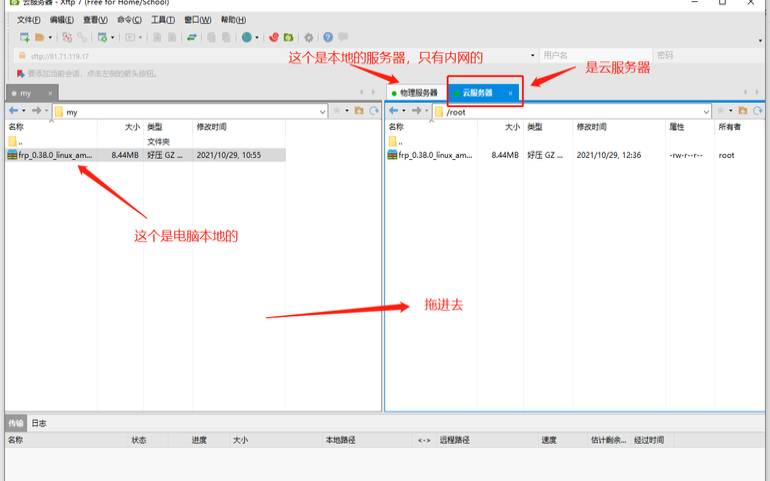Open parent folder '..' in local pane
The image size is (770, 481).
(x=15, y=142)
